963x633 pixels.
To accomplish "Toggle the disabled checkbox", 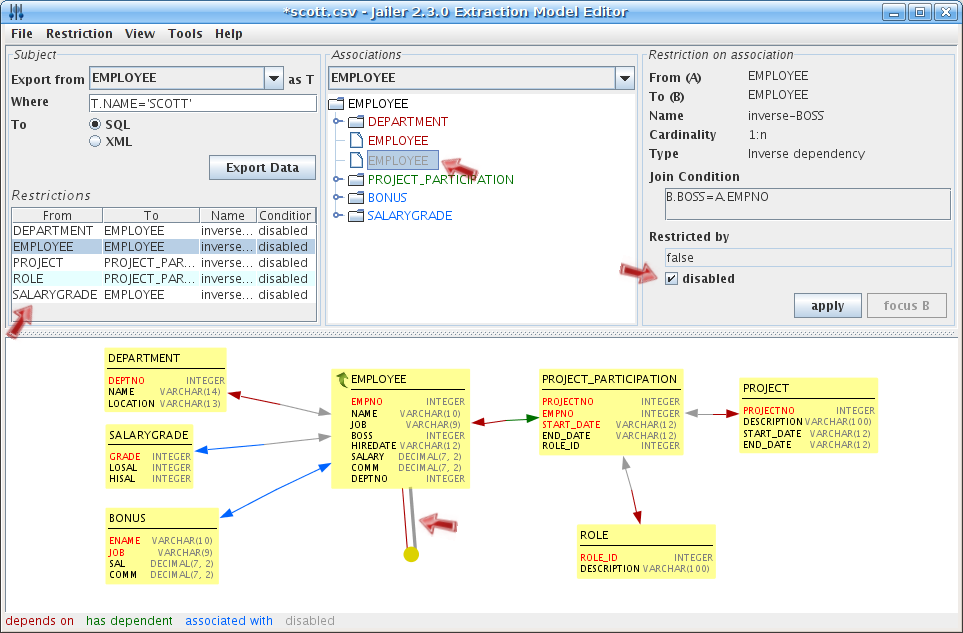I will (x=671, y=279).
